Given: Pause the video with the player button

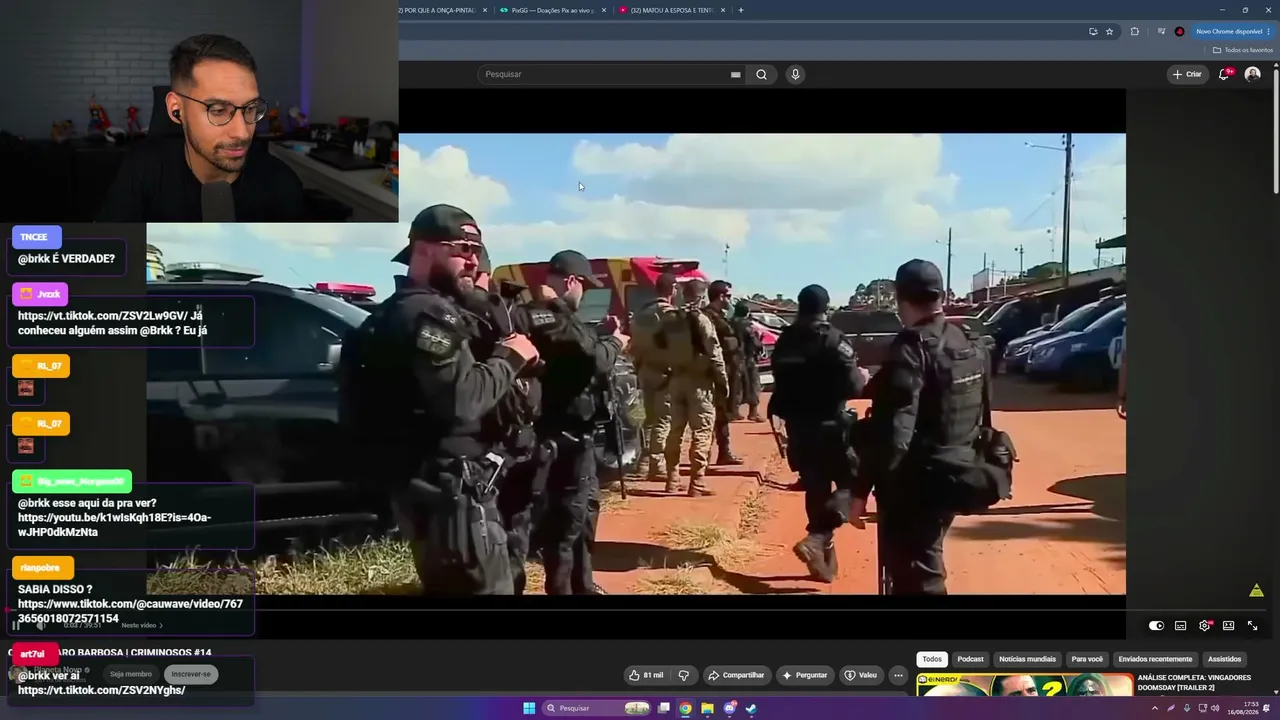Looking at the screenshot, I should click(16, 626).
